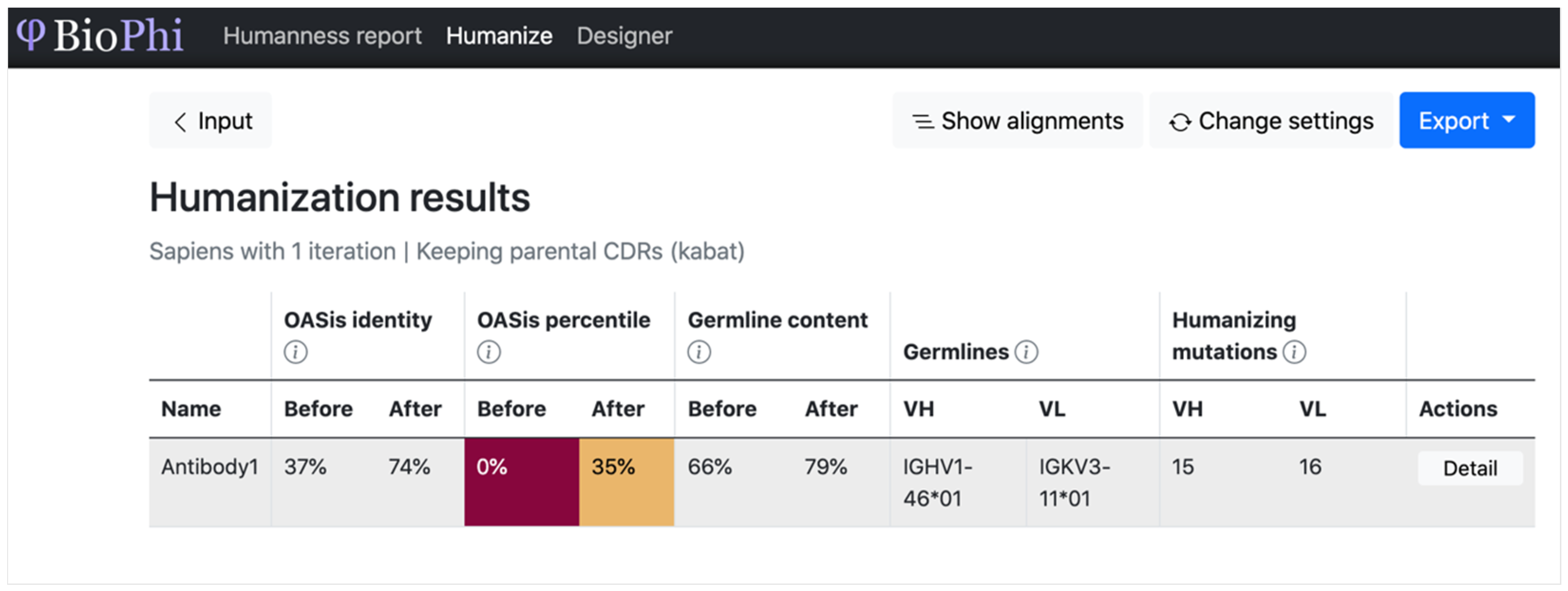The height and width of the screenshot is (591, 1568).
Task: Open the Humanness report tab
Action: (322, 36)
